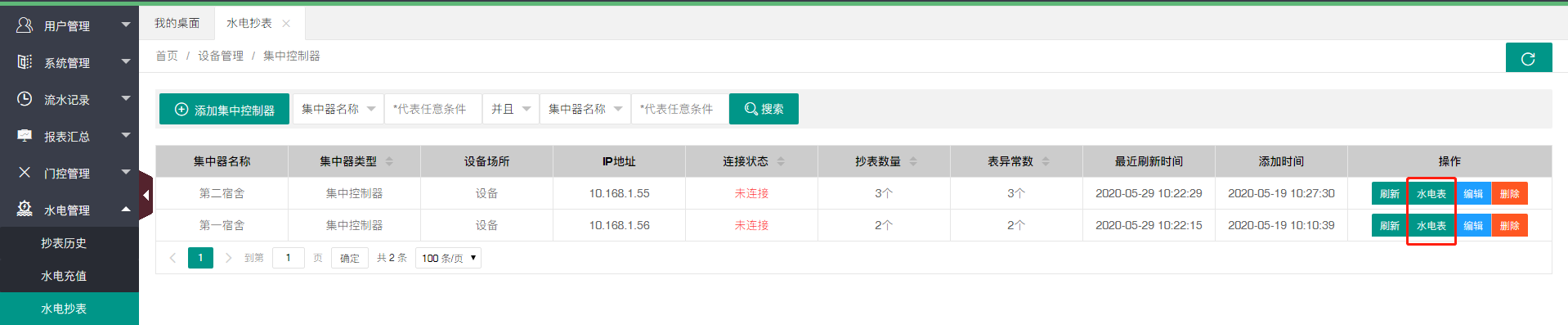Click the 系统管理 sidebar icon

click(x=25, y=62)
